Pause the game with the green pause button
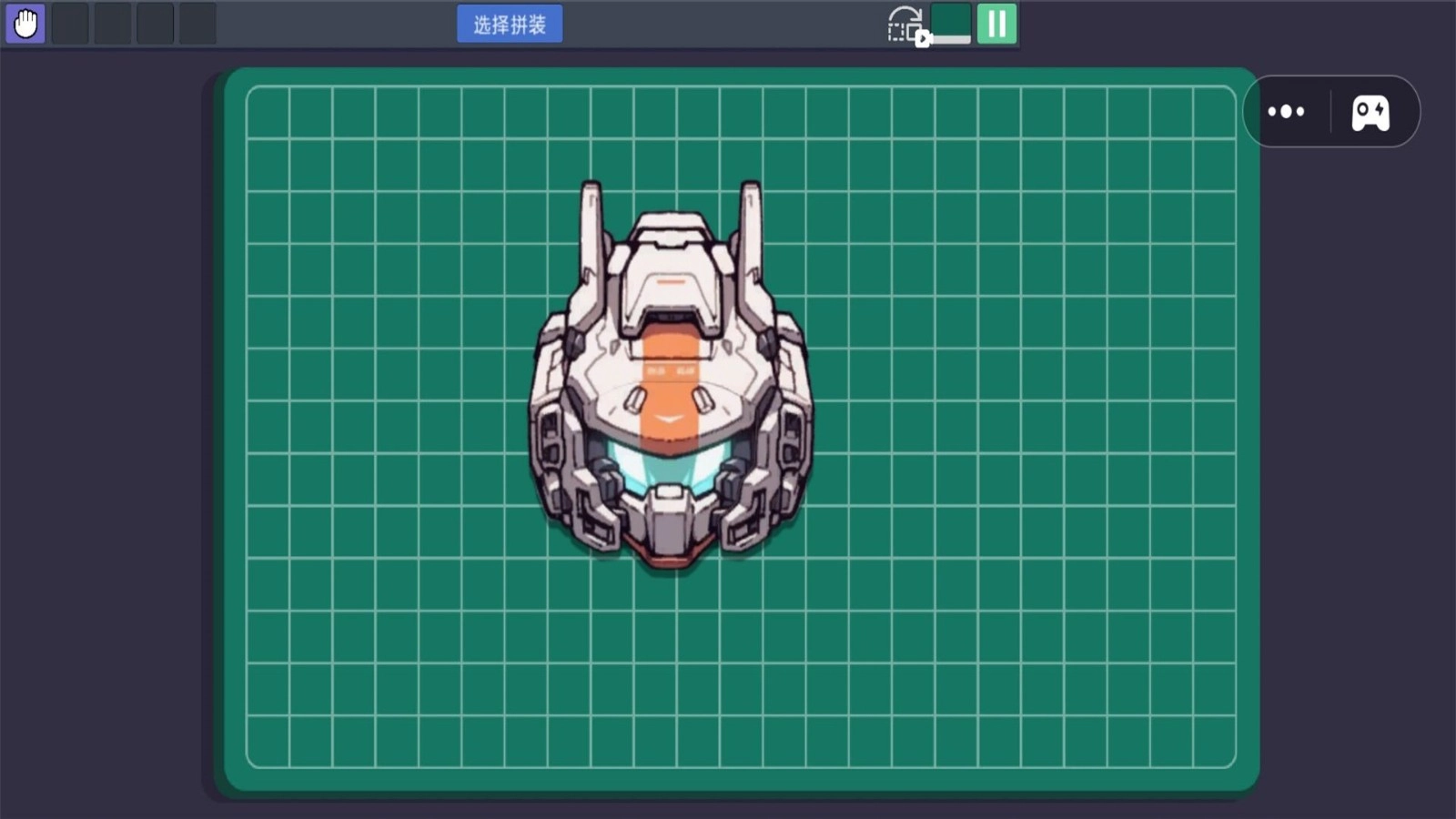The width and height of the screenshot is (1456, 819). (x=996, y=24)
